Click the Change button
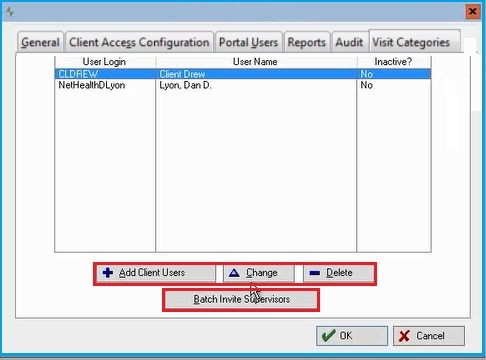This screenshot has width=486, height=360. (x=259, y=273)
